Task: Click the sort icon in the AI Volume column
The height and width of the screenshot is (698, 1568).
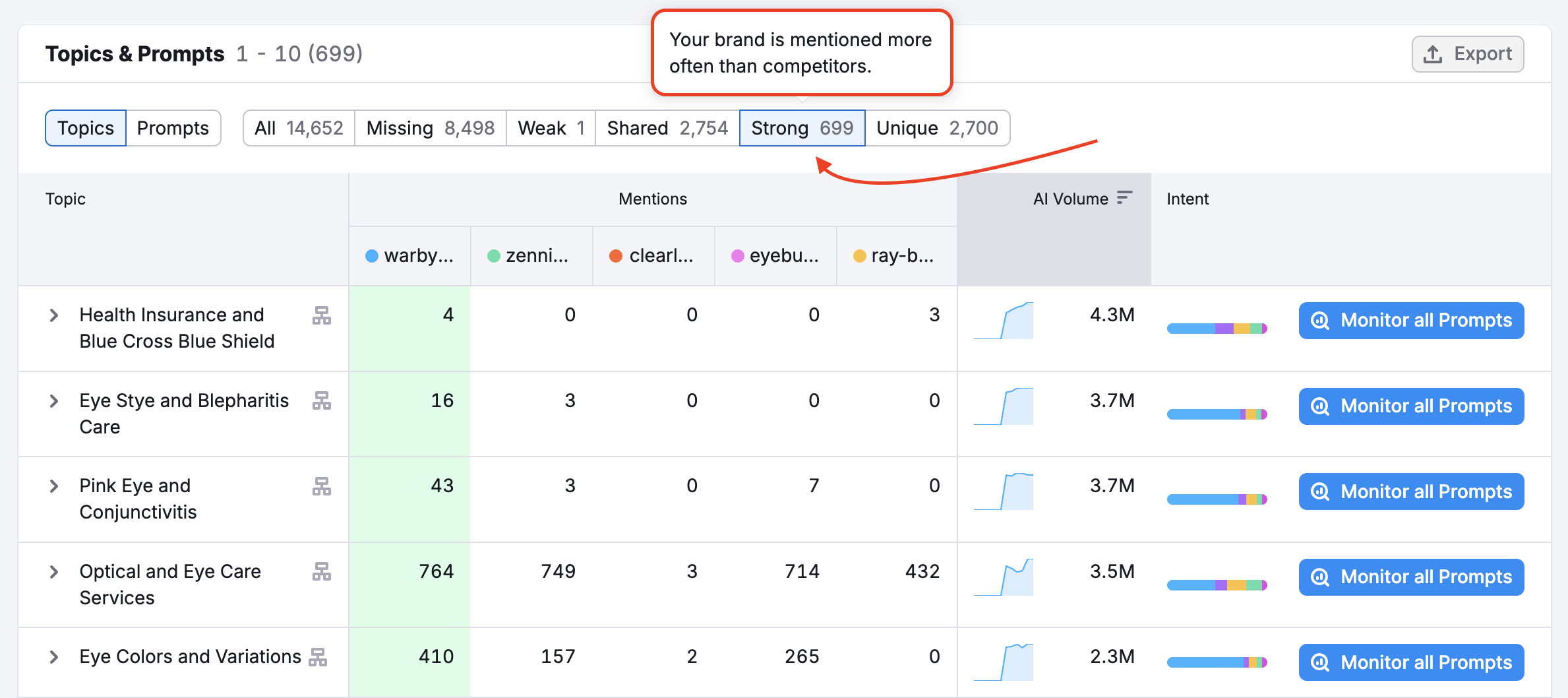Action: (x=1124, y=197)
